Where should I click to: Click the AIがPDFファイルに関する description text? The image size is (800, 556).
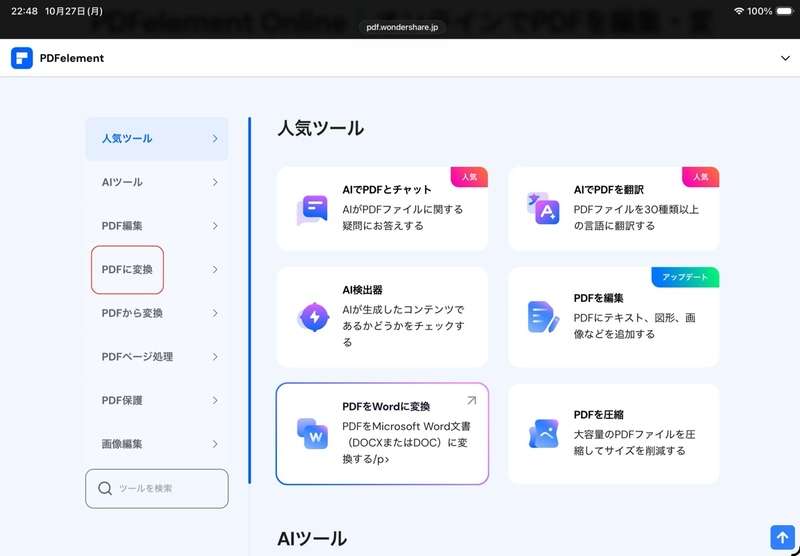click(403, 217)
